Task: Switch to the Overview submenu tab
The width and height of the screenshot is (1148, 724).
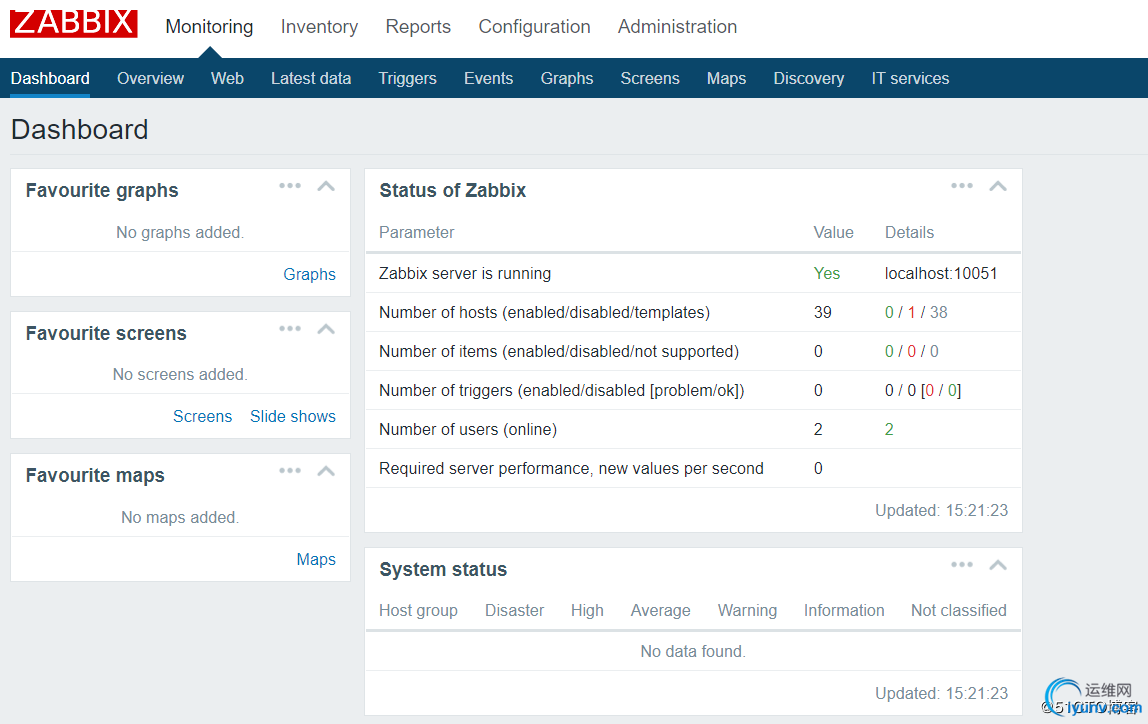Action: pos(150,78)
